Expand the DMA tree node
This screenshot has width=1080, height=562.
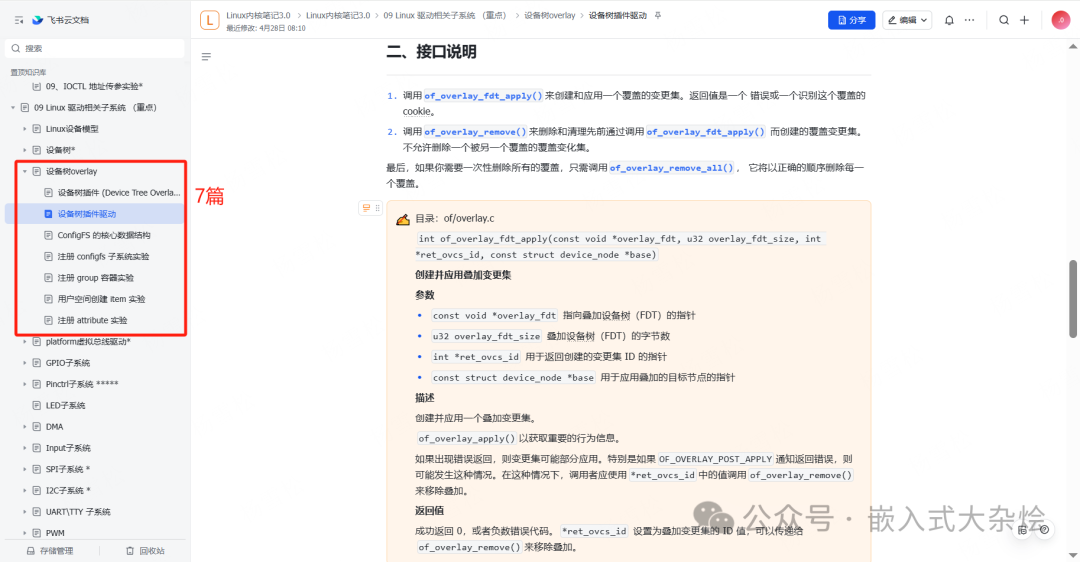point(24,427)
